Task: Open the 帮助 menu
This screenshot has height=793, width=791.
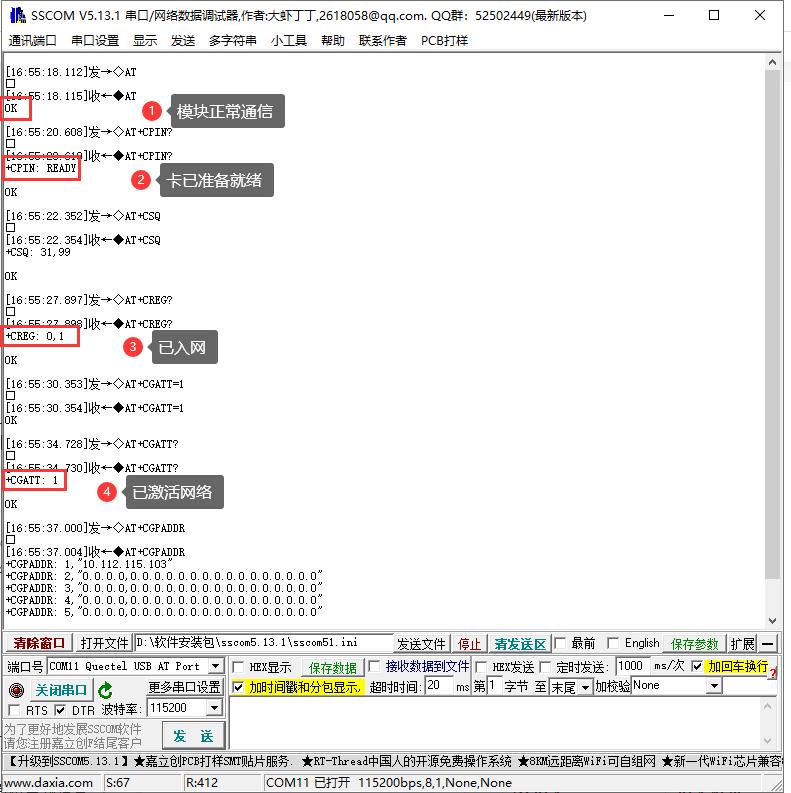Action: point(333,40)
